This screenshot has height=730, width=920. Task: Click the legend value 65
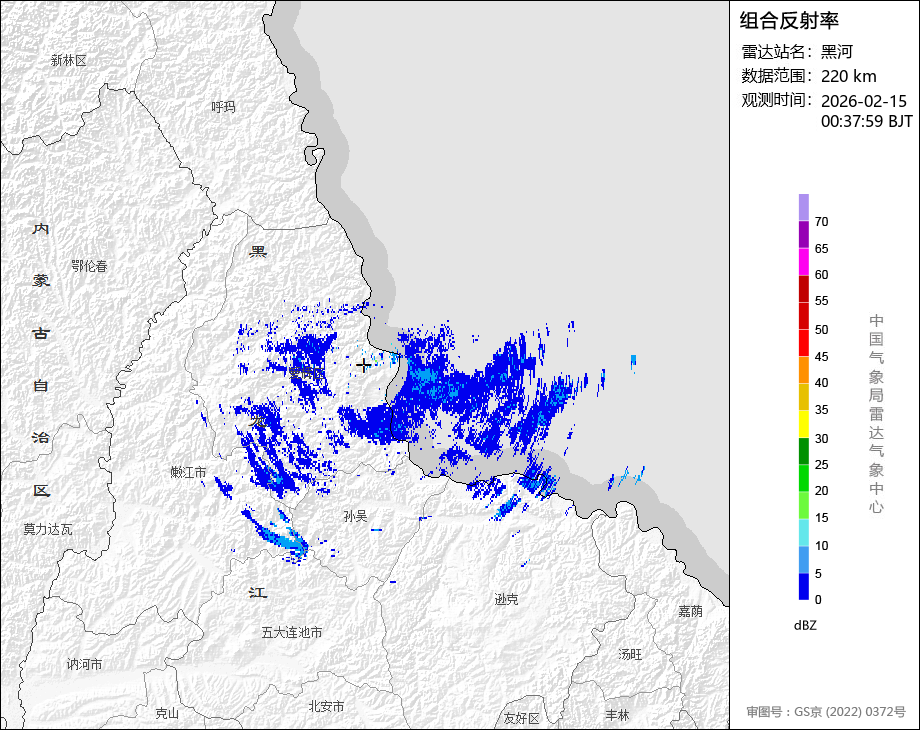pyautogui.click(x=821, y=249)
